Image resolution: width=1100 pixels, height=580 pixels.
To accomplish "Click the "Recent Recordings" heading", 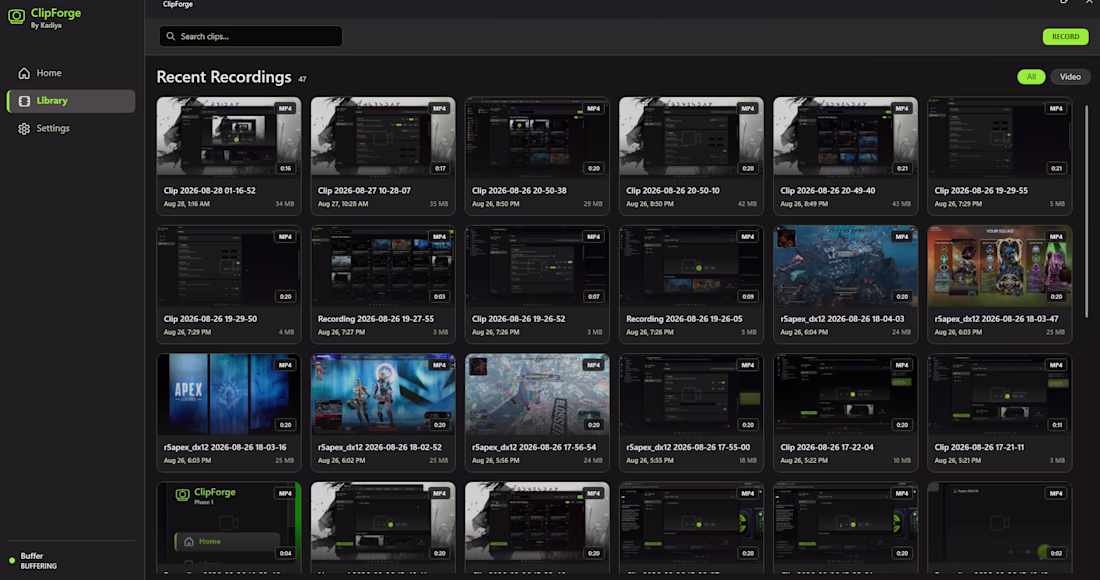I will [x=224, y=77].
